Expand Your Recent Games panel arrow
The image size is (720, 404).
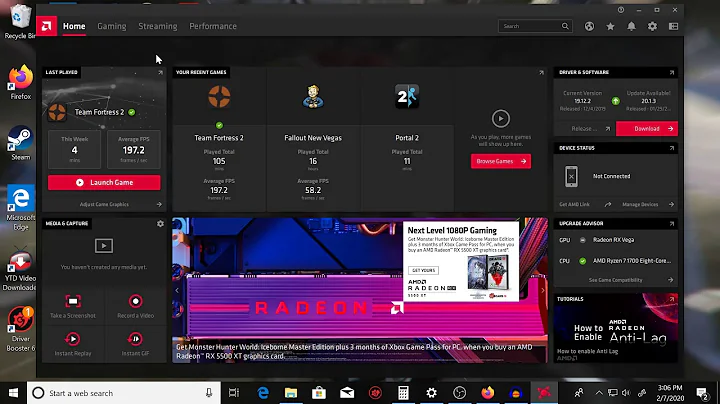[x=541, y=73]
